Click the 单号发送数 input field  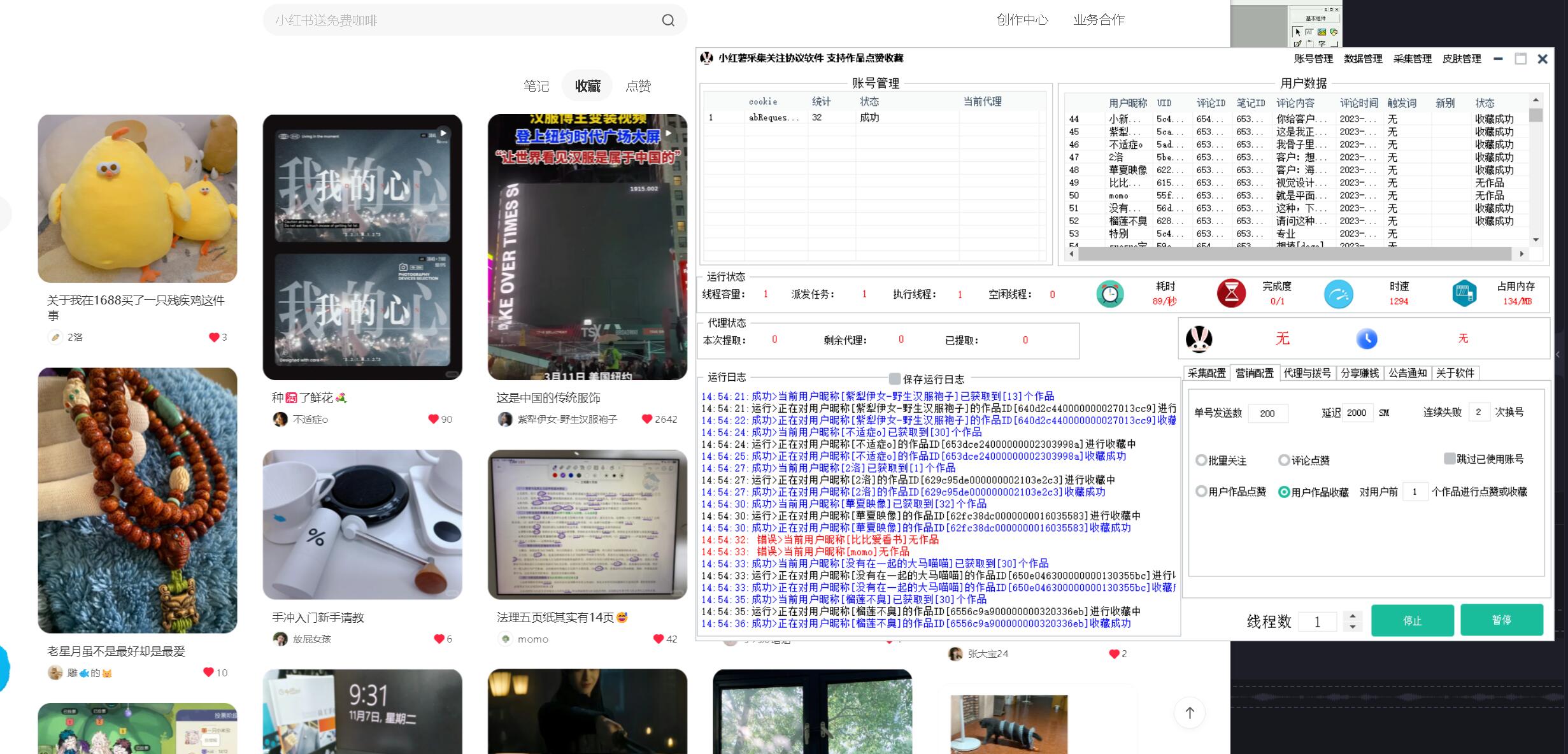pos(1267,413)
